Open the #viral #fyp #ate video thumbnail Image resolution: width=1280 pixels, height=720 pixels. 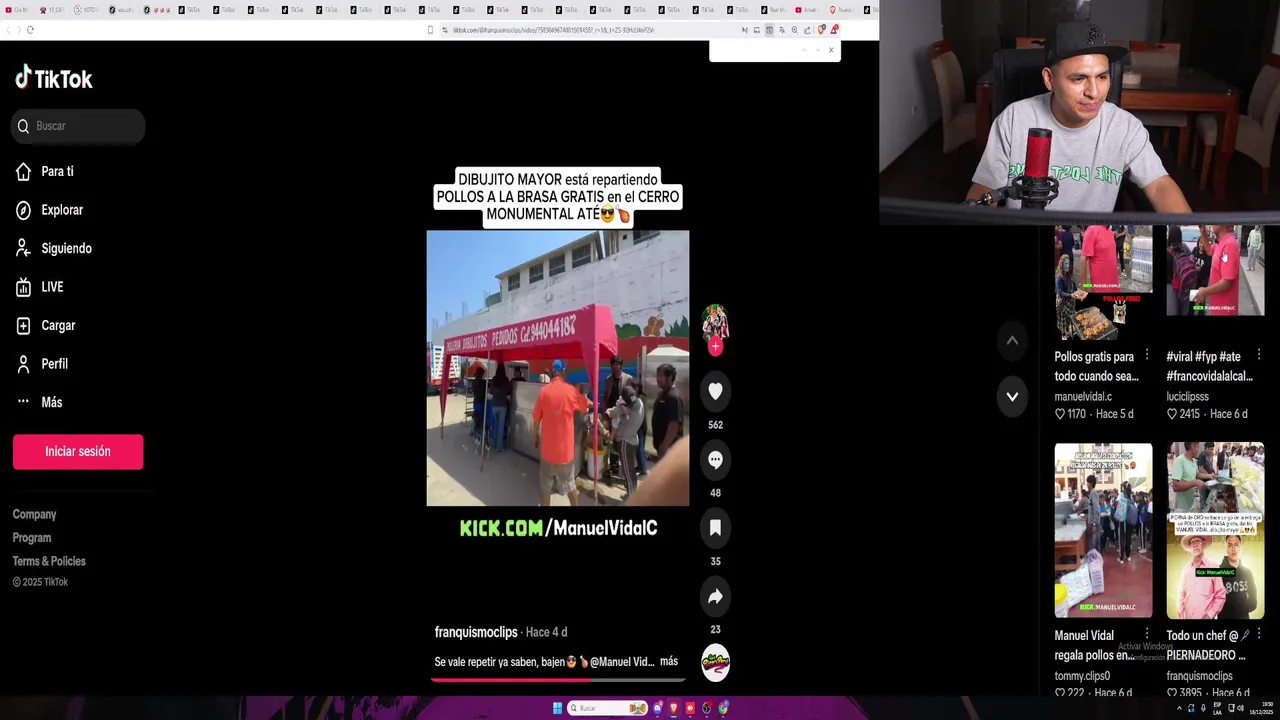(x=1215, y=270)
